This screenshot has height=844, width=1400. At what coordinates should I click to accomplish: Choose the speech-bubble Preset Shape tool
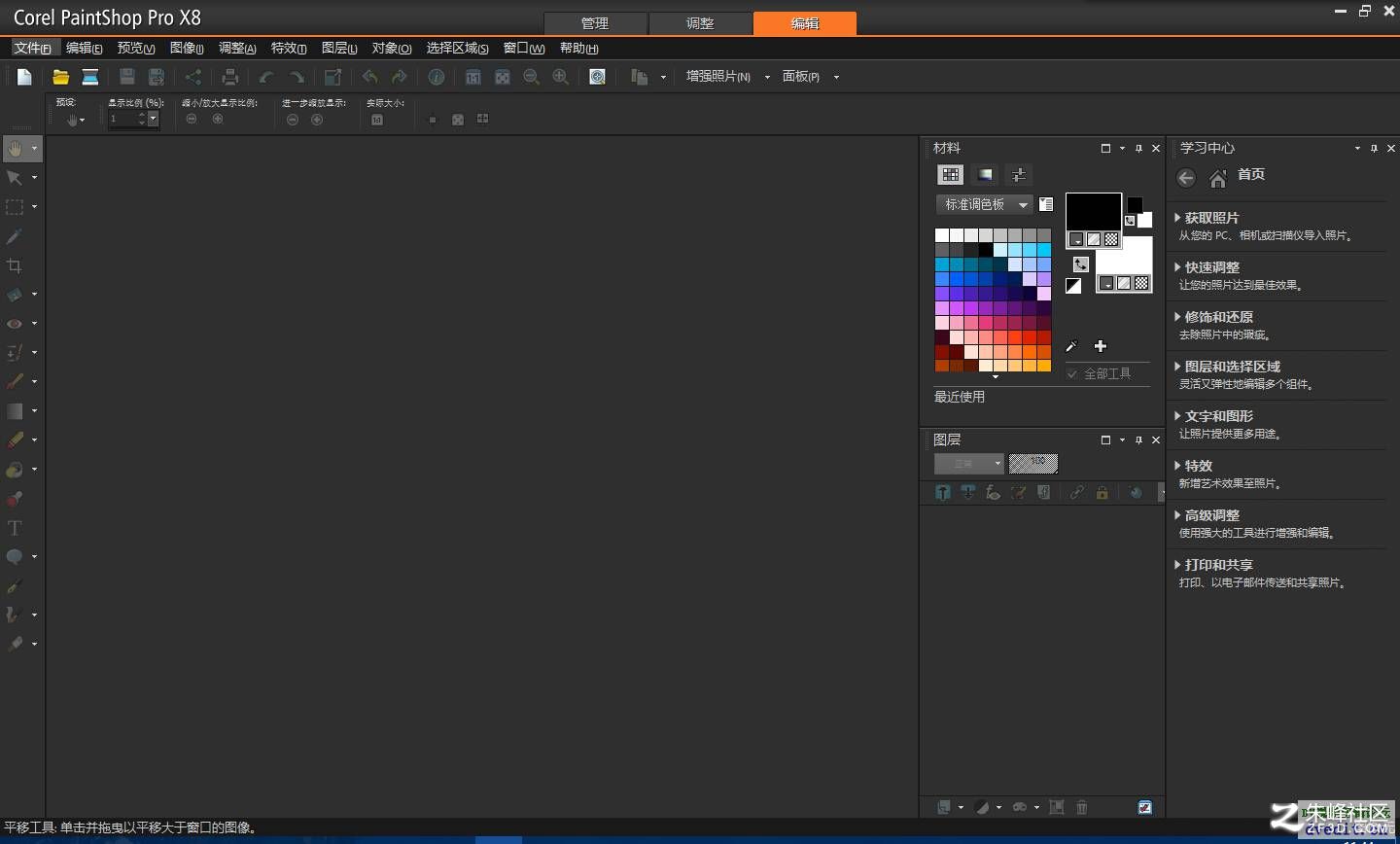coord(15,557)
